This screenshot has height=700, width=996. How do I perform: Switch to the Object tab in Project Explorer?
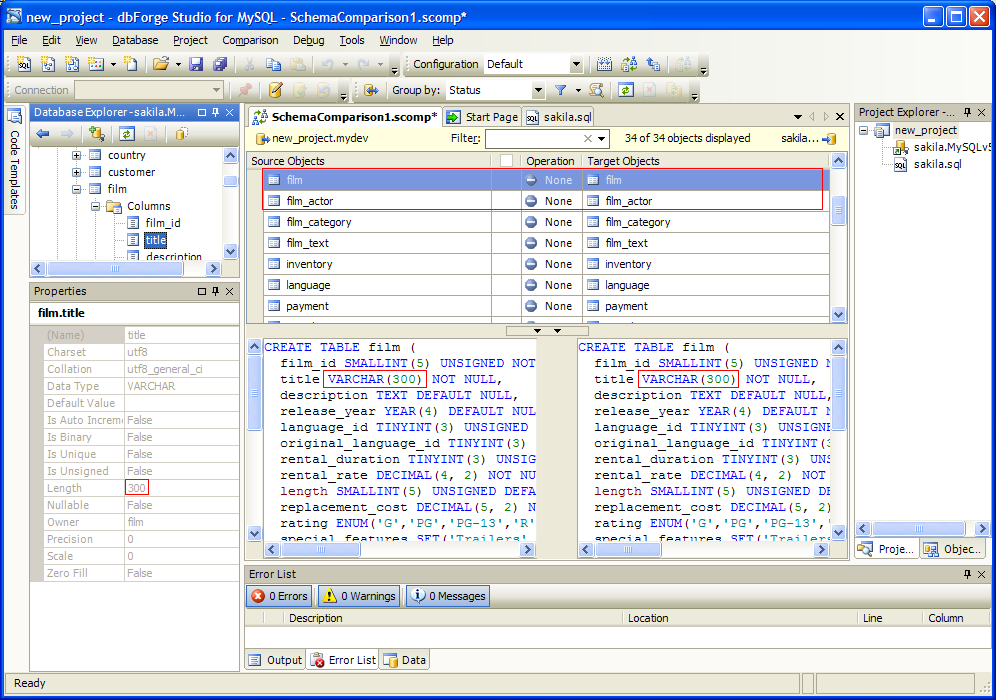pyautogui.click(x=953, y=549)
